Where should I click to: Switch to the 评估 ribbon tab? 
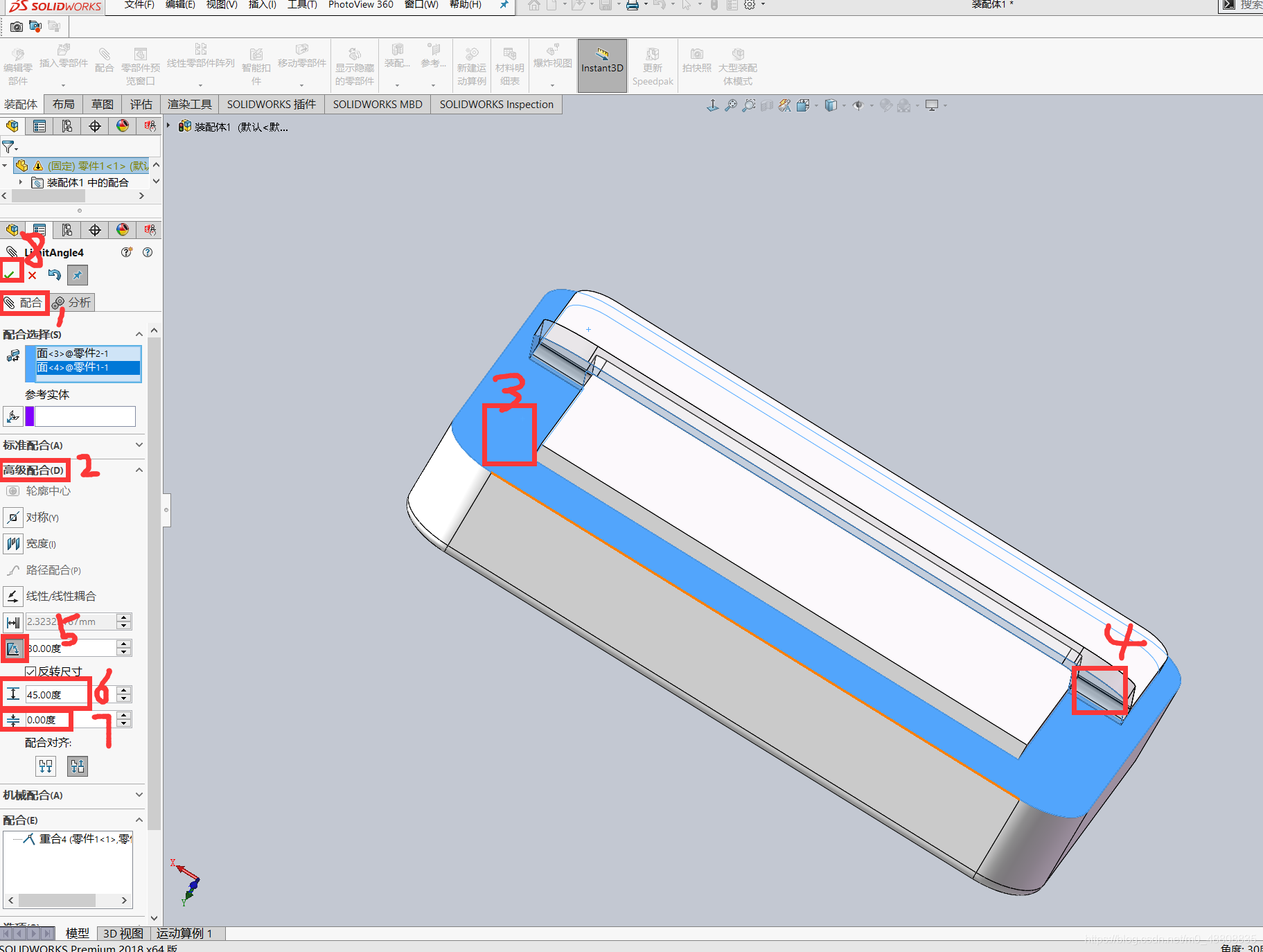[x=141, y=104]
